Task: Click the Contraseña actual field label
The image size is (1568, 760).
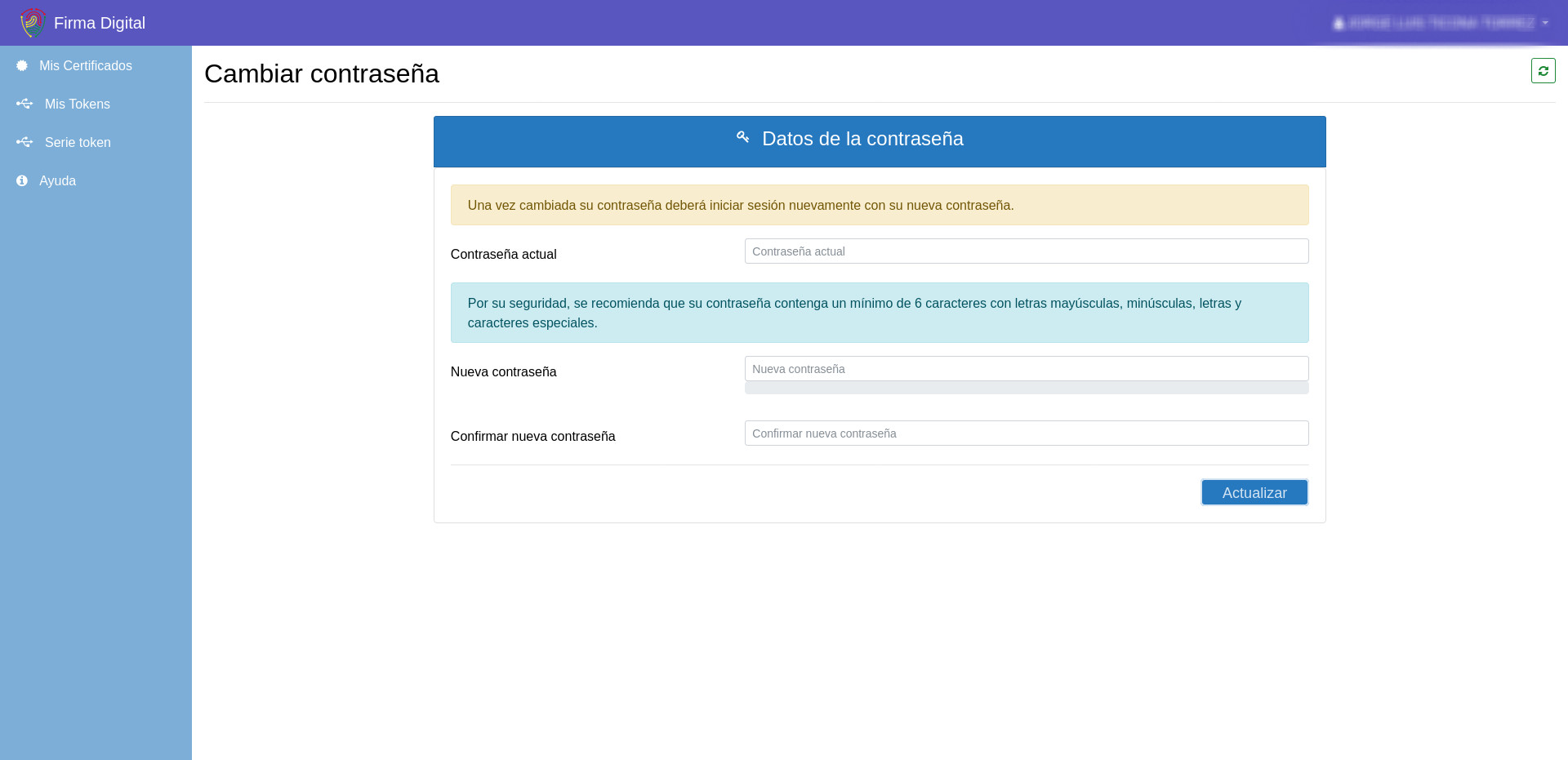Action: coord(503,255)
